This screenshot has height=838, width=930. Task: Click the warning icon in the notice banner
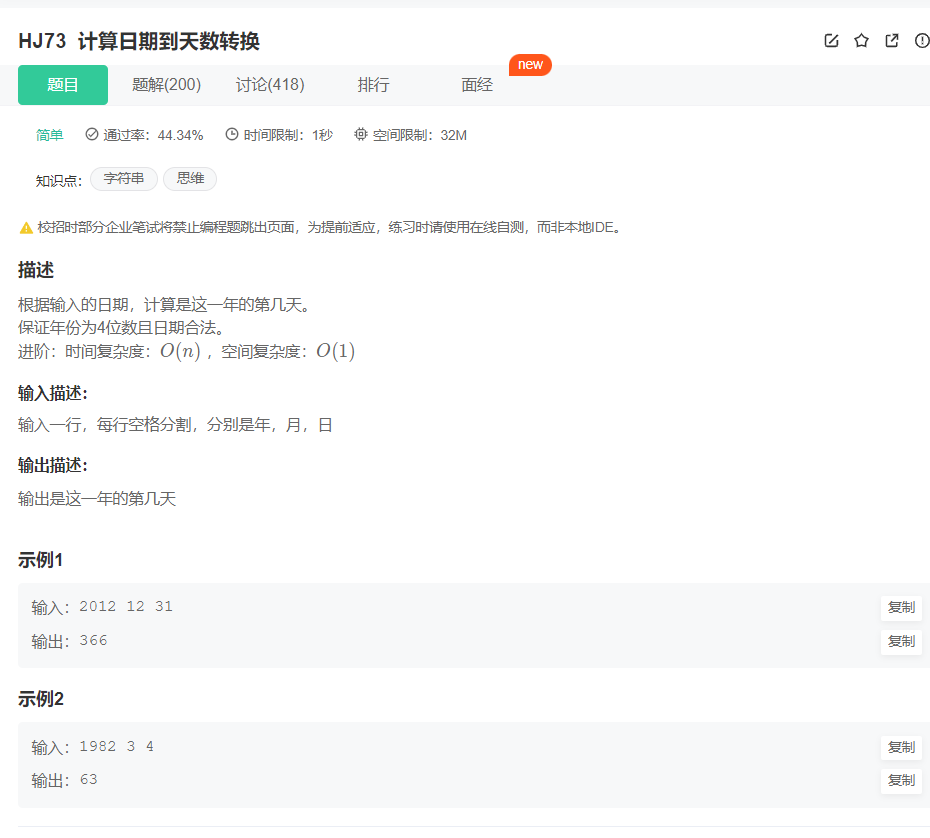[x=24, y=226]
